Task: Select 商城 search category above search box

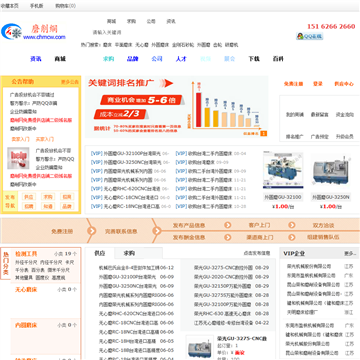Action: tap(111, 21)
